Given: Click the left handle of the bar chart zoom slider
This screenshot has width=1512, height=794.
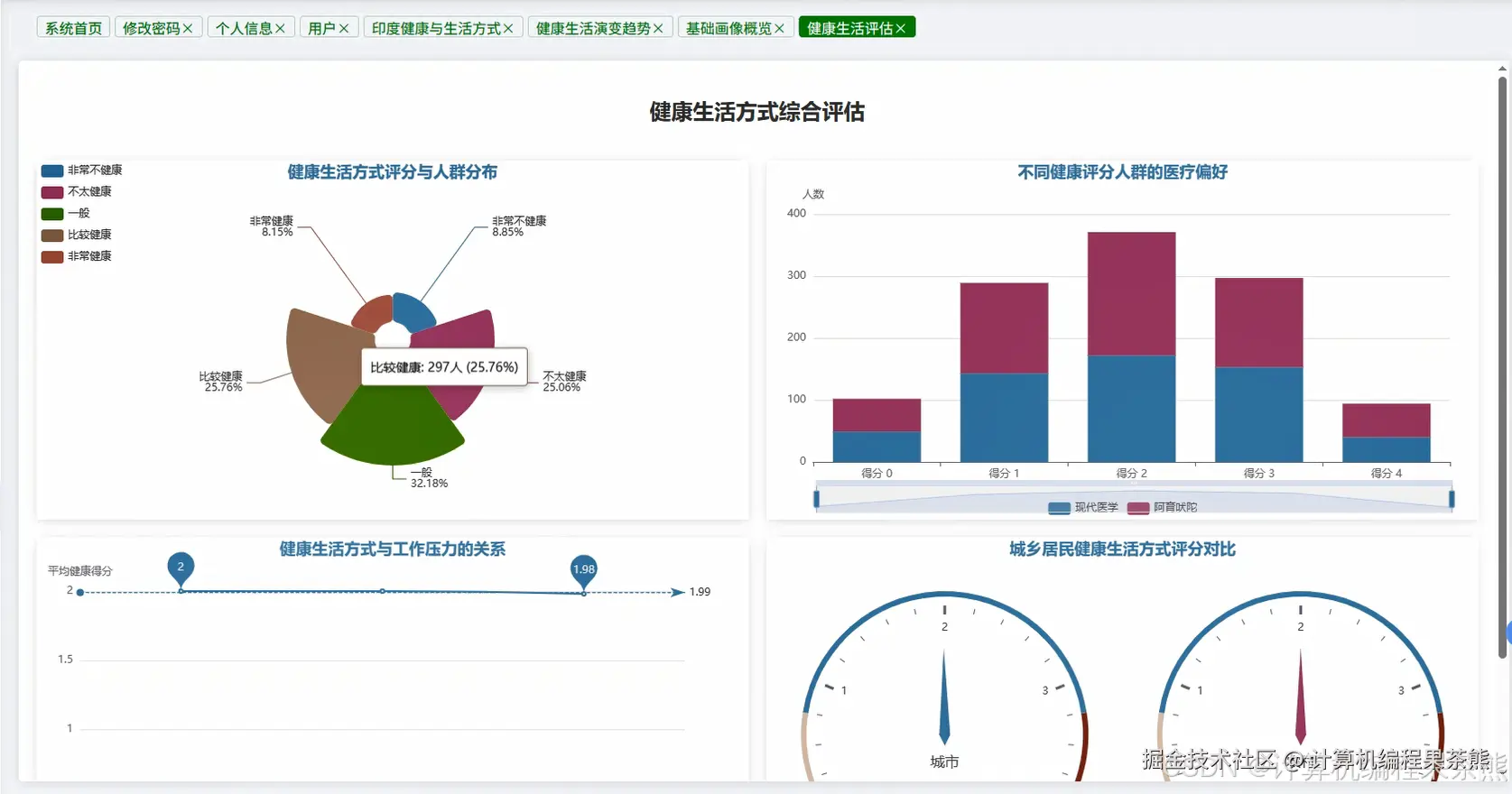Looking at the screenshot, I should coord(817,499).
